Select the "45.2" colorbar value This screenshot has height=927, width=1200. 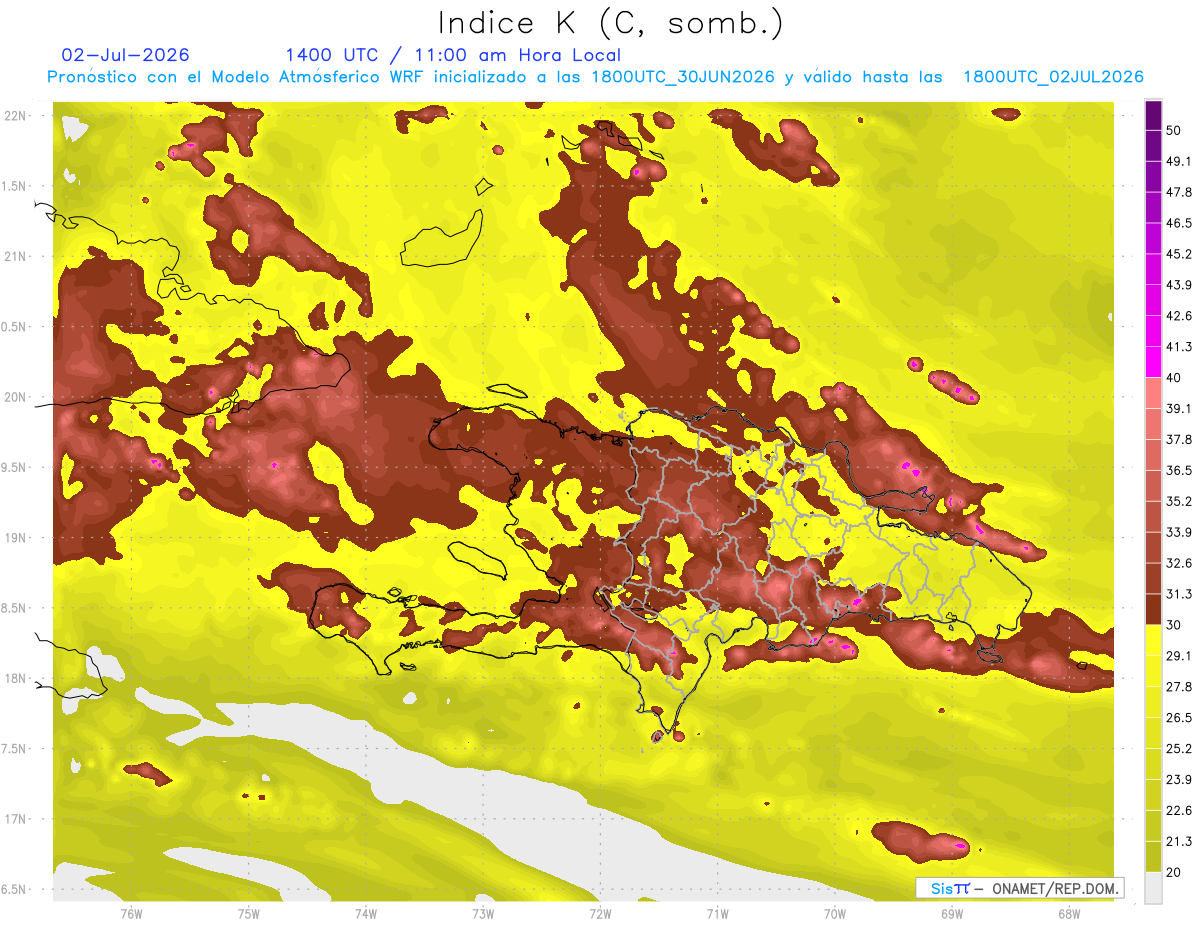coord(1178,254)
